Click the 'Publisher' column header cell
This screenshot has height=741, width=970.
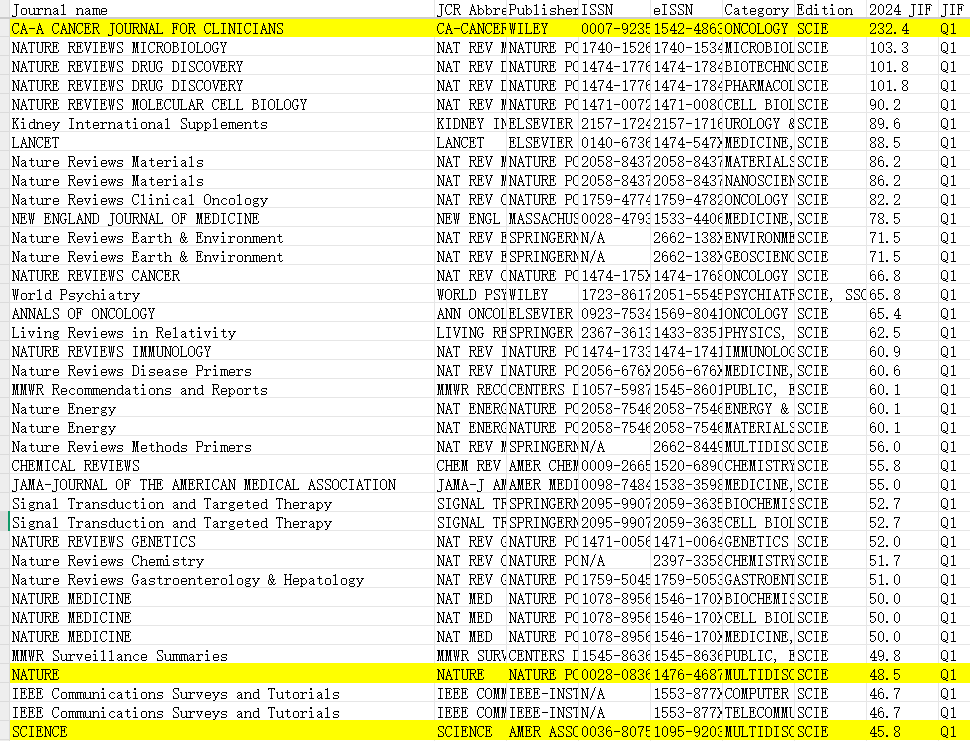(543, 10)
